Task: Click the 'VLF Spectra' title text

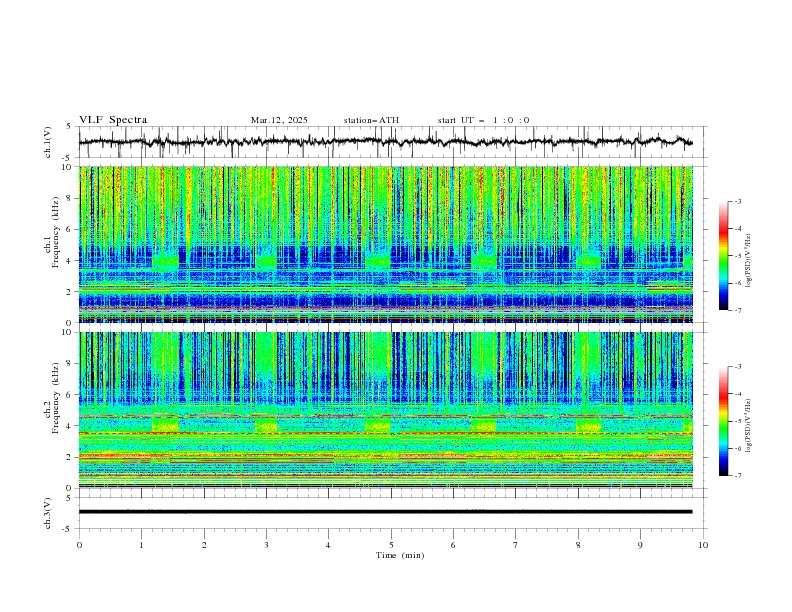Action: point(113,120)
